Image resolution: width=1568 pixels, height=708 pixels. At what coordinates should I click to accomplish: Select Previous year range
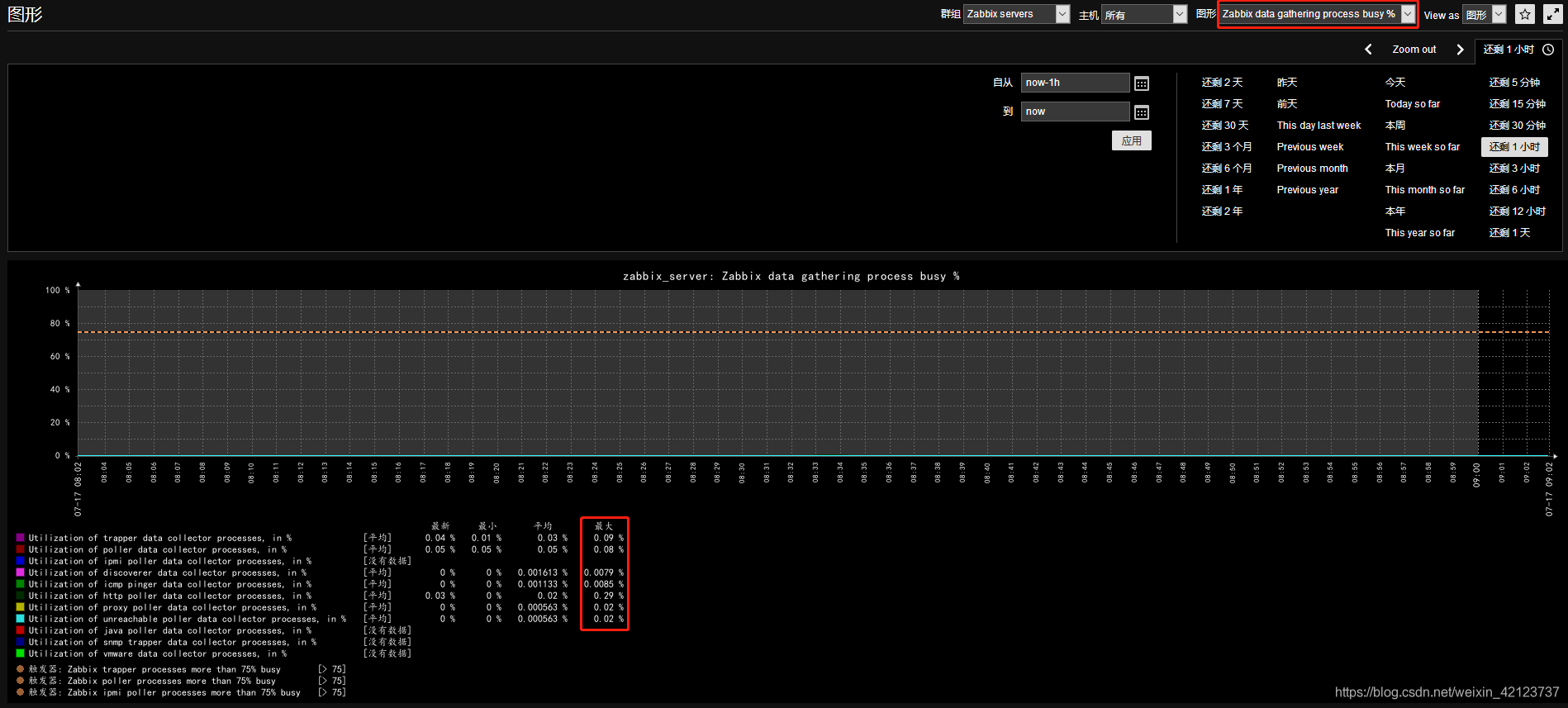point(1308,190)
